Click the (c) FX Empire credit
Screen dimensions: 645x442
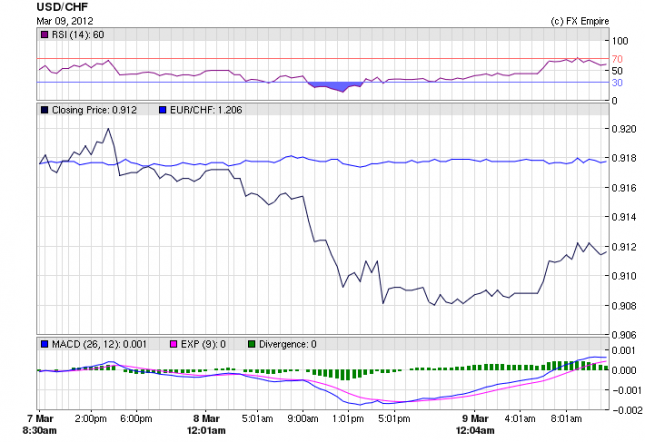[580, 21]
